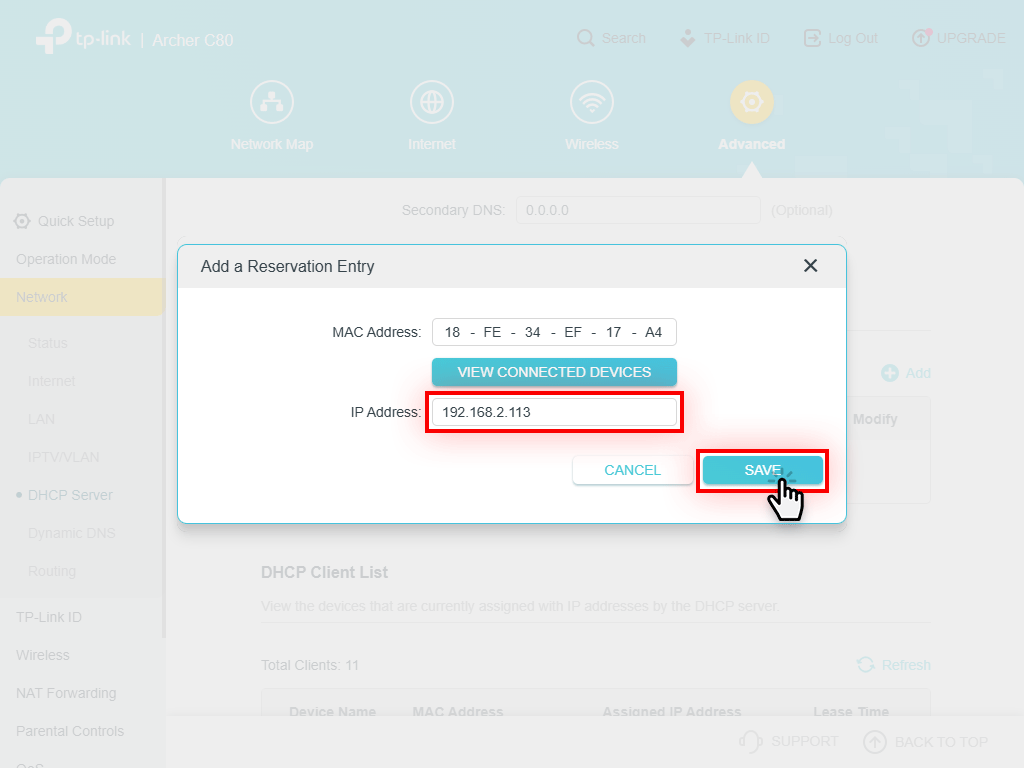The image size is (1024, 768).
Task: Click the Advanced gear icon
Action: 751,100
